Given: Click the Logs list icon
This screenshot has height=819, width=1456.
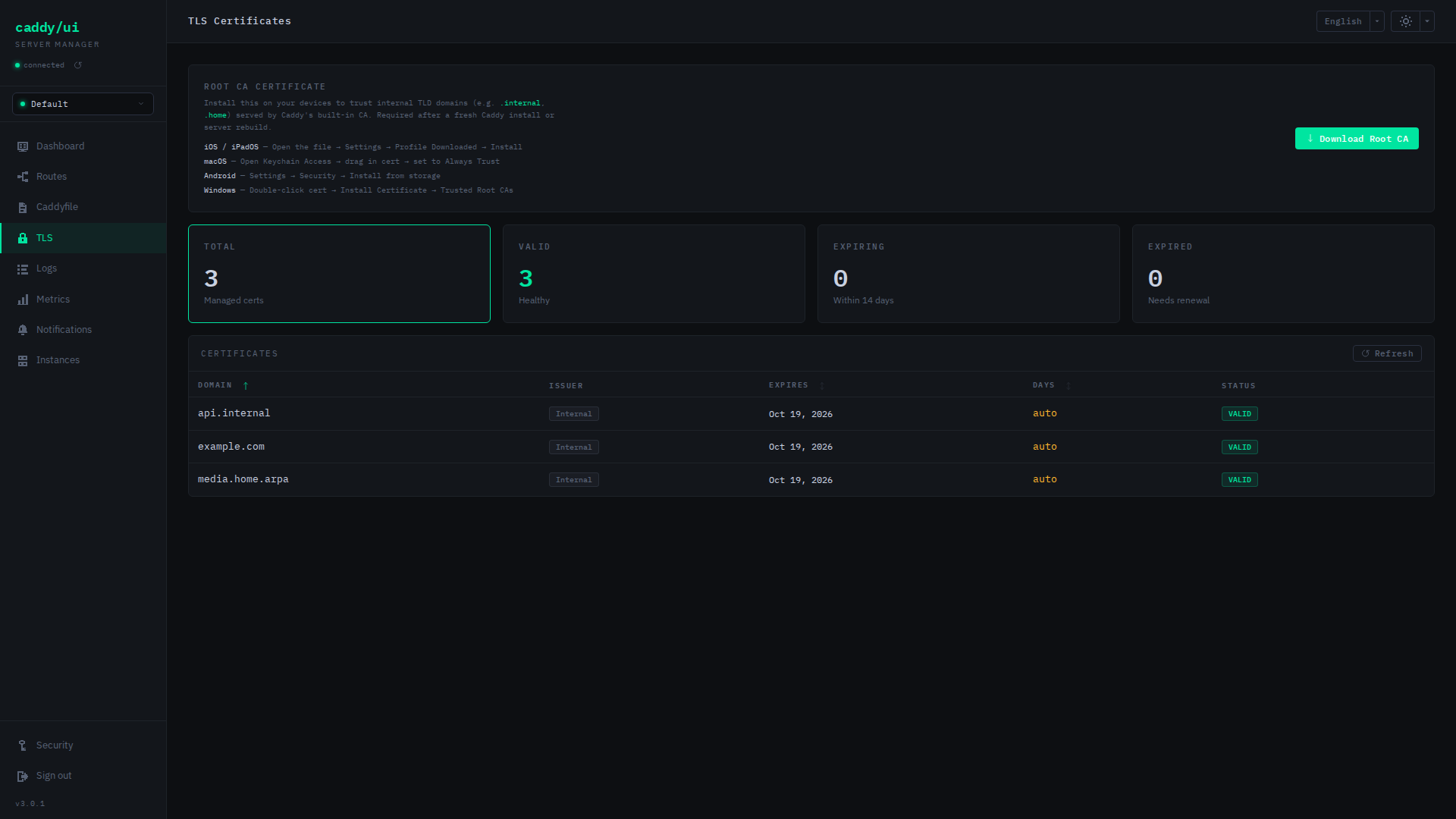Looking at the screenshot, I should click(x=23, y=268).
